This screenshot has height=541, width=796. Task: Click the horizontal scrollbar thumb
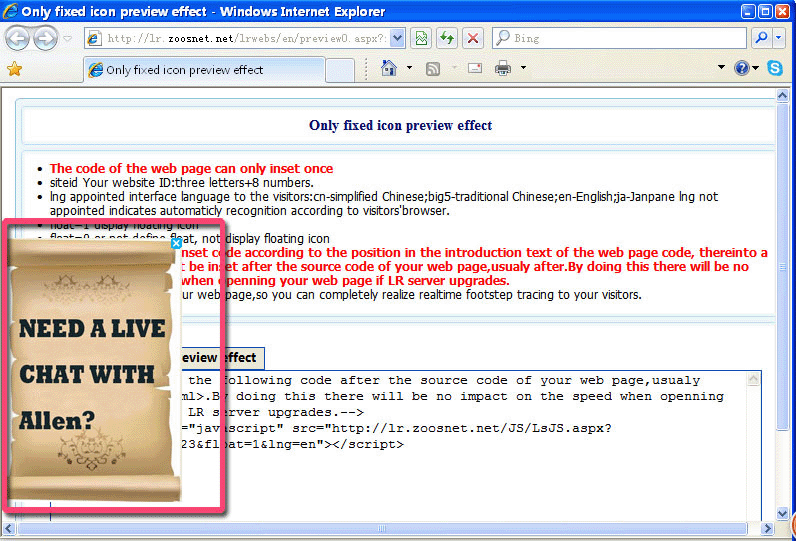[382, 529]
